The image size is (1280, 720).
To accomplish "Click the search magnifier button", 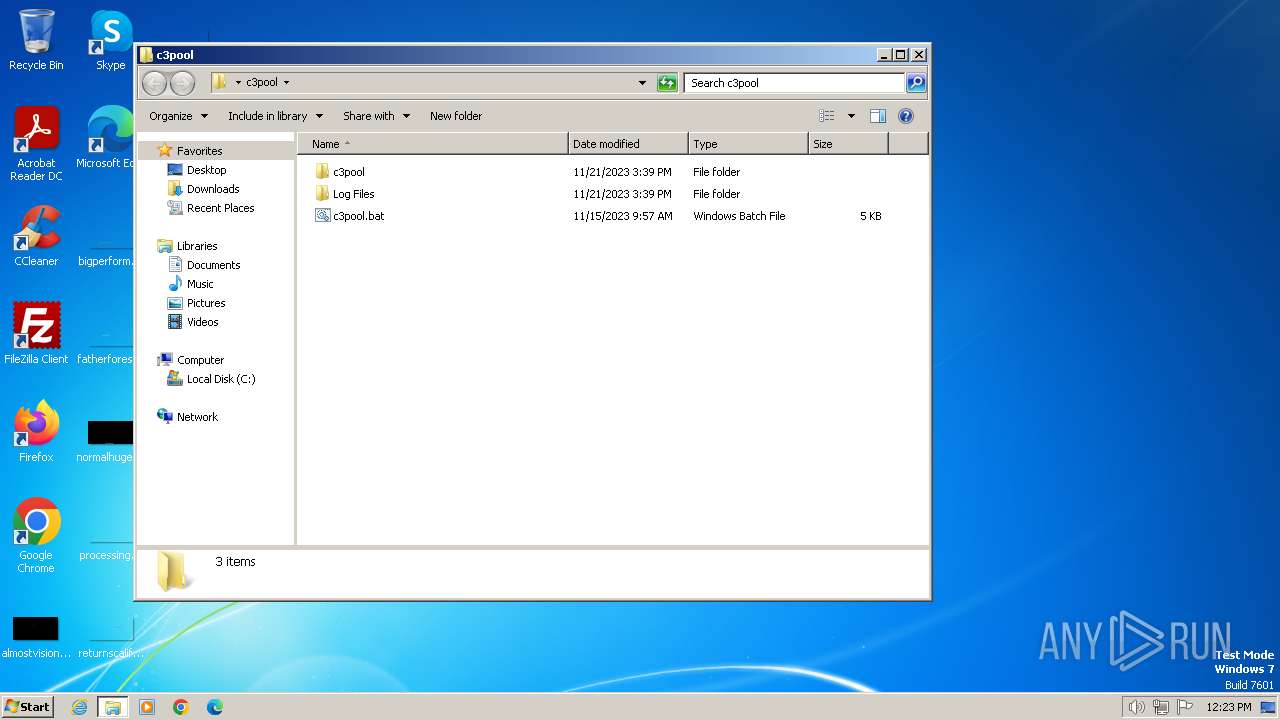I will pos(915,83).
